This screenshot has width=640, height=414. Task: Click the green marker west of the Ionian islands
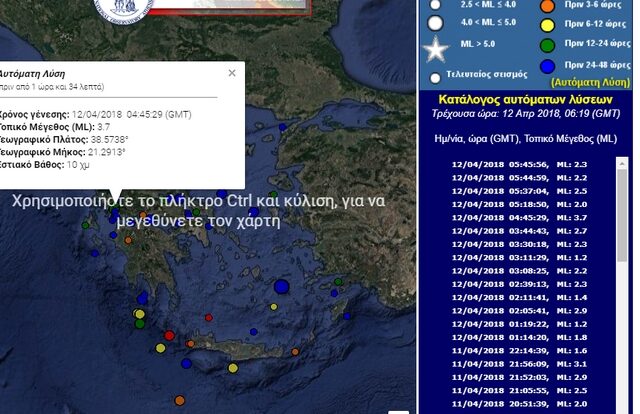click(85, 225)
